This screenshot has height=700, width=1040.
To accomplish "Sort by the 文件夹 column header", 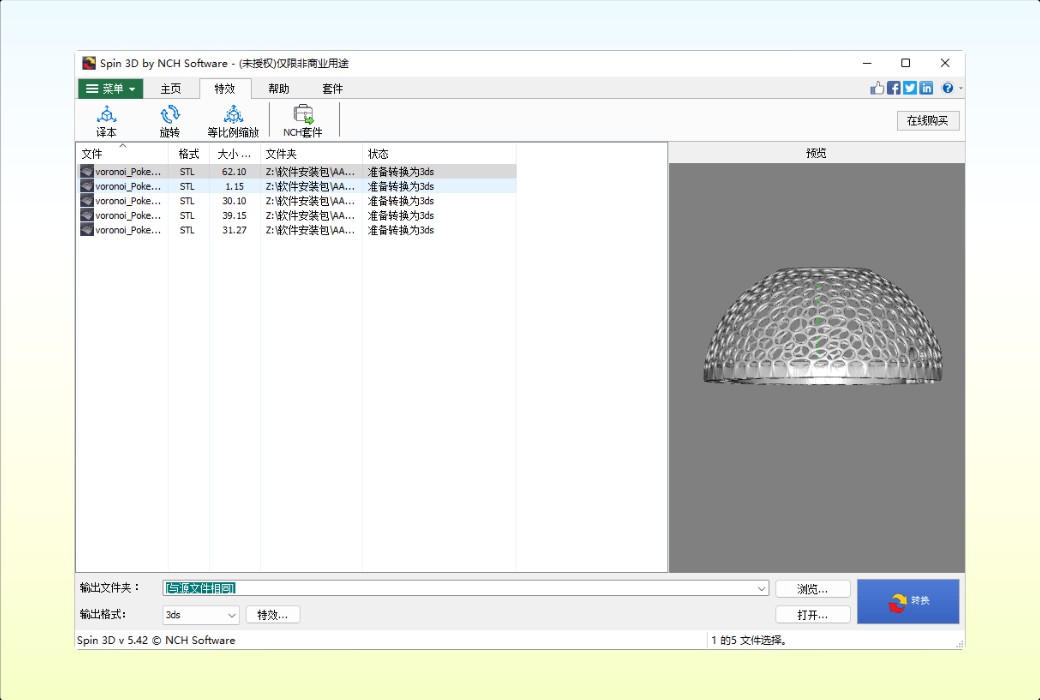I will (x=311, y=154).
